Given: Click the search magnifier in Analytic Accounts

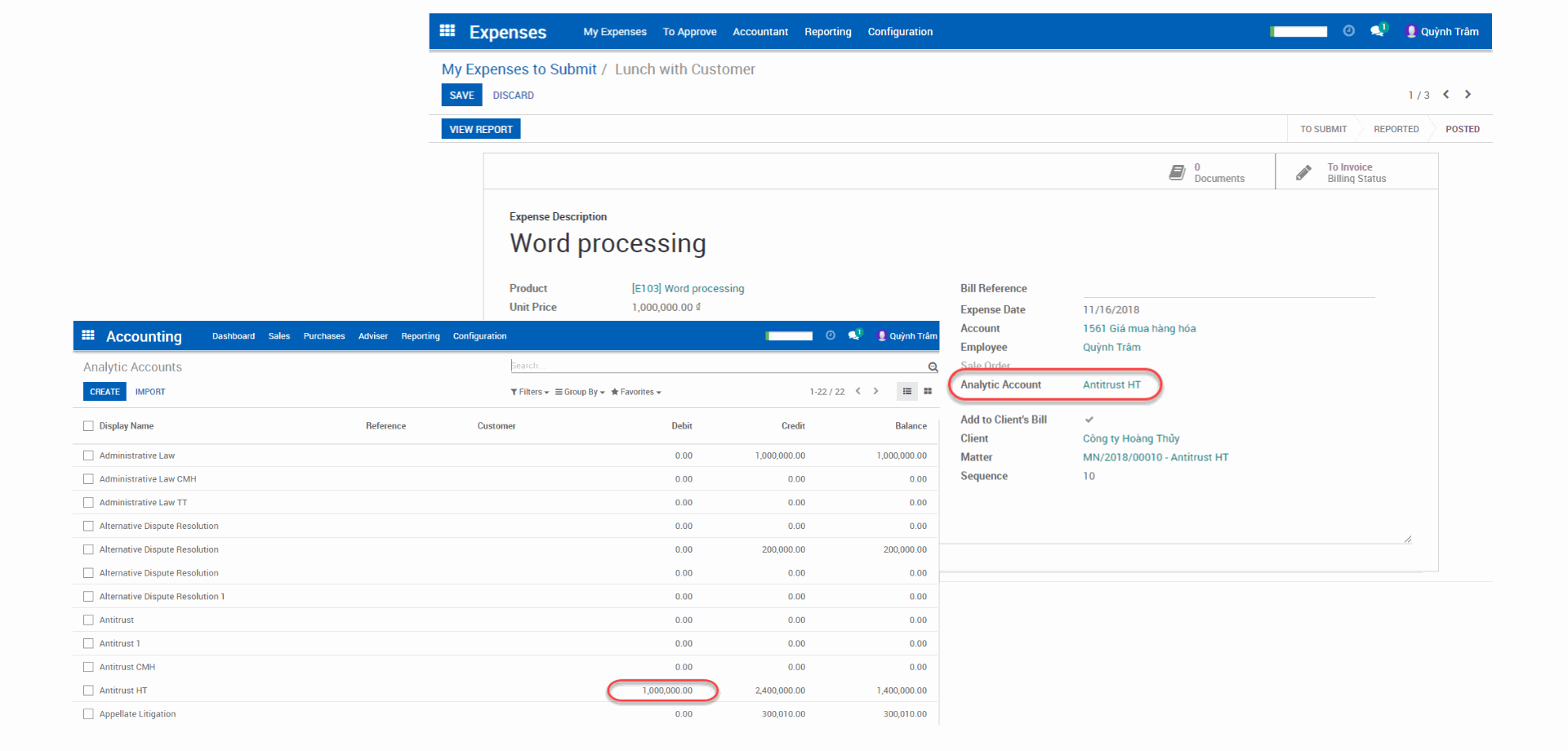Looking at the screenshot, I should (x=933, y=367).
